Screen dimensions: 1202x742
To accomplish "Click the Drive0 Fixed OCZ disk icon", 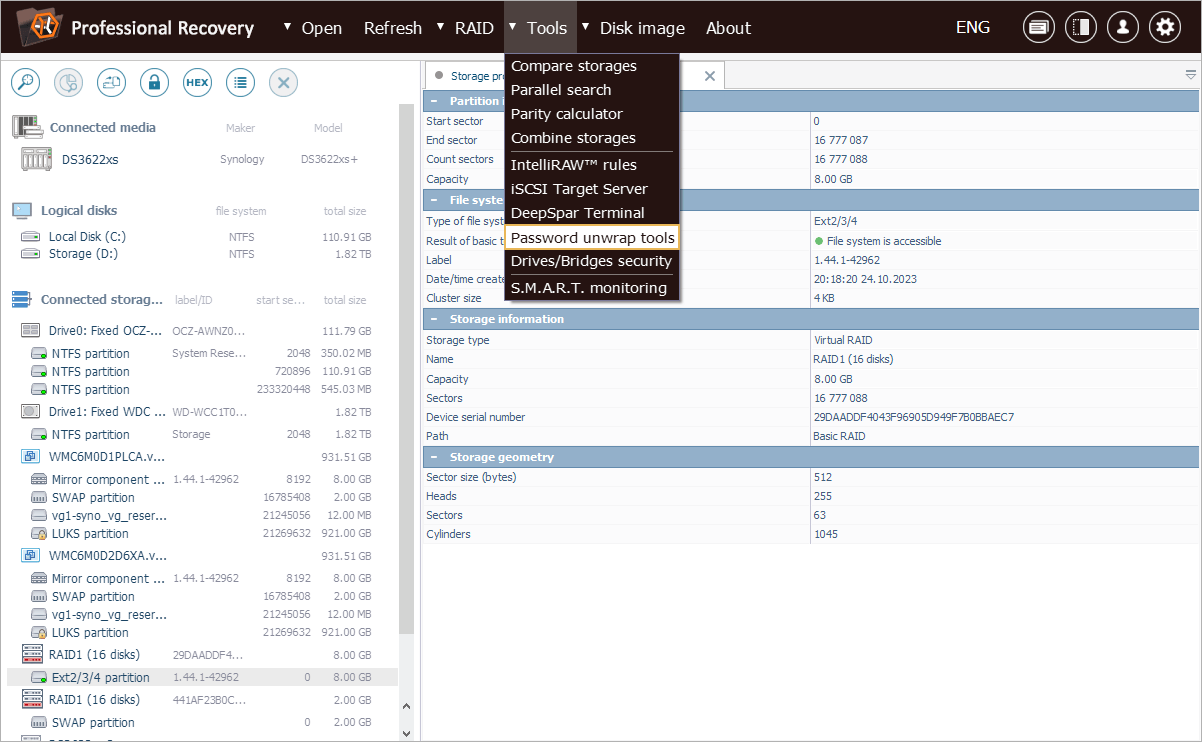I will (x=30, y=331).
